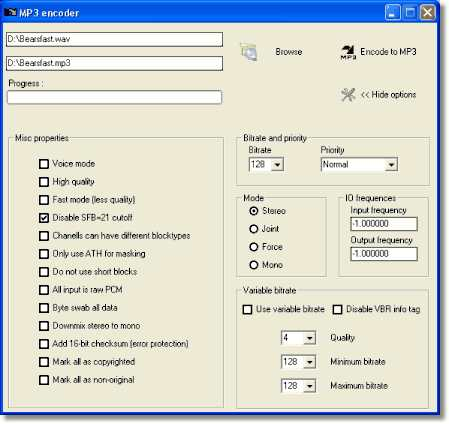Viewport: 449px width, 424px height.
Task: Check Byte swab all data
Action: coord(44,308)
